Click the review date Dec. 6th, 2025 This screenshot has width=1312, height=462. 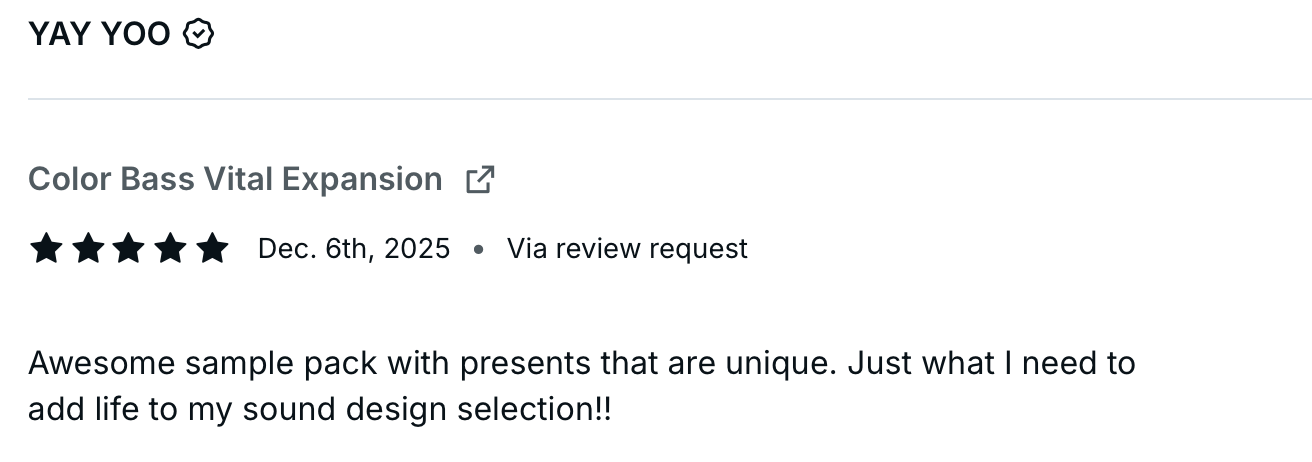354,248
